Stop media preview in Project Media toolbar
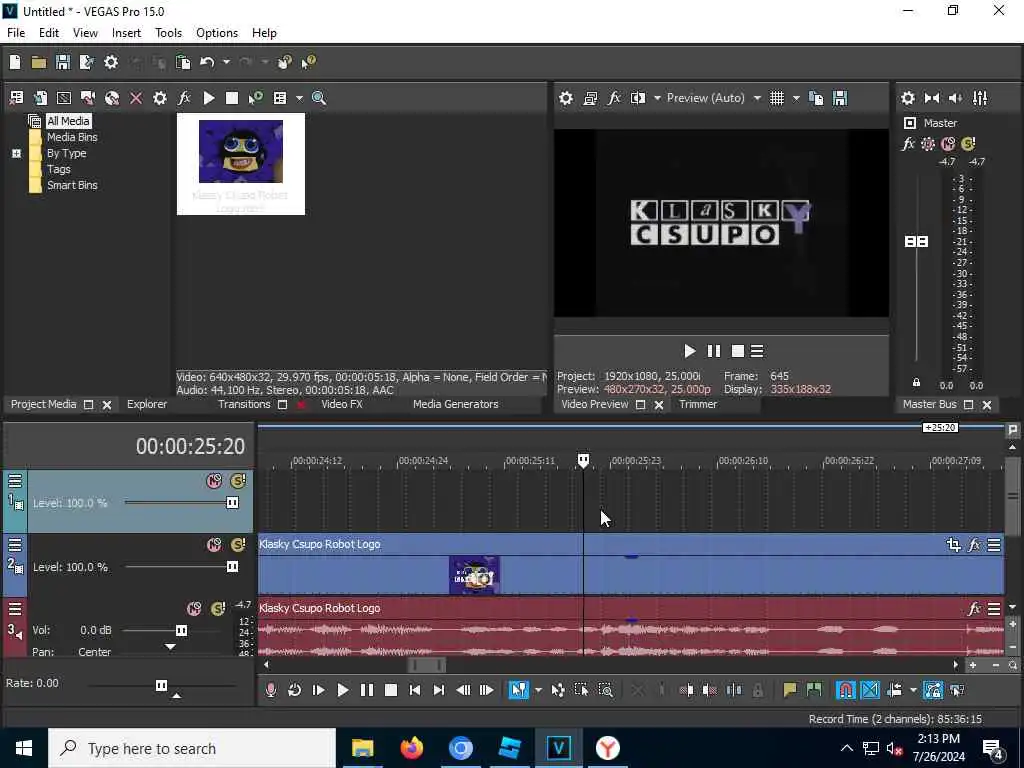The image size is (1024, 768). 232,98
